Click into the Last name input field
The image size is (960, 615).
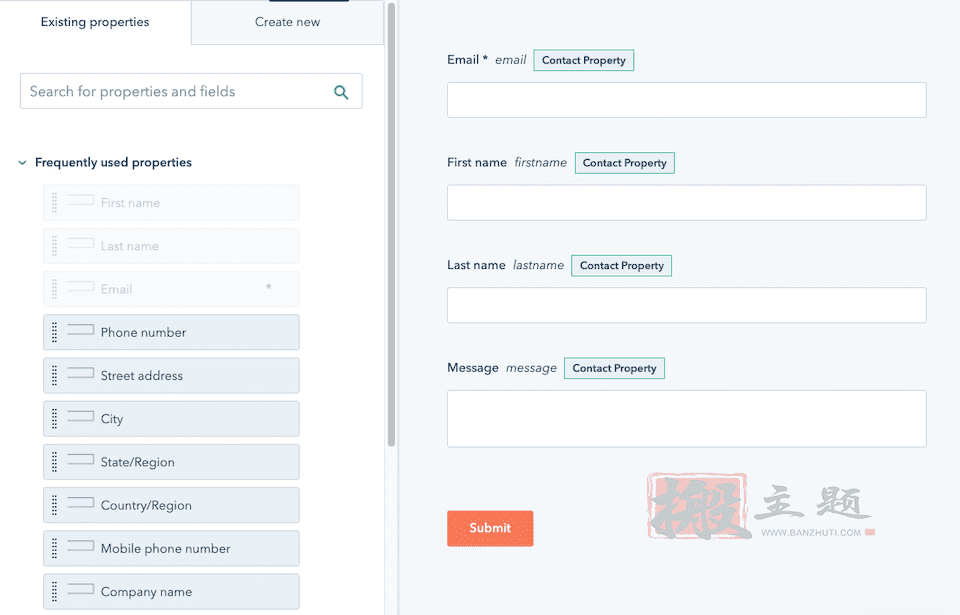686,305
